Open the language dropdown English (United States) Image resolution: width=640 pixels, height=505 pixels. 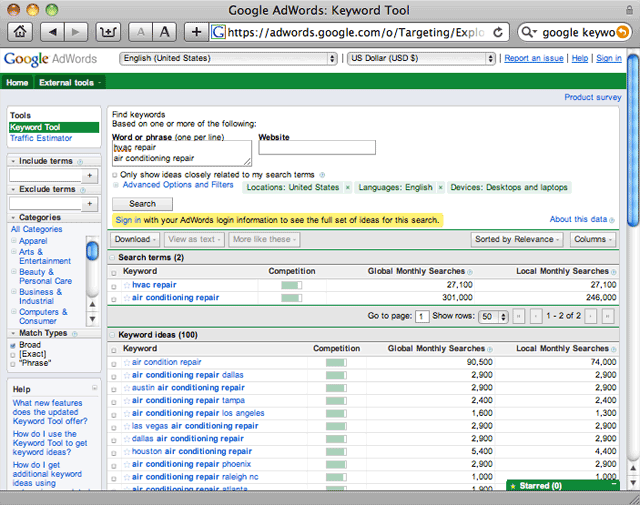(x=228, y=58)
